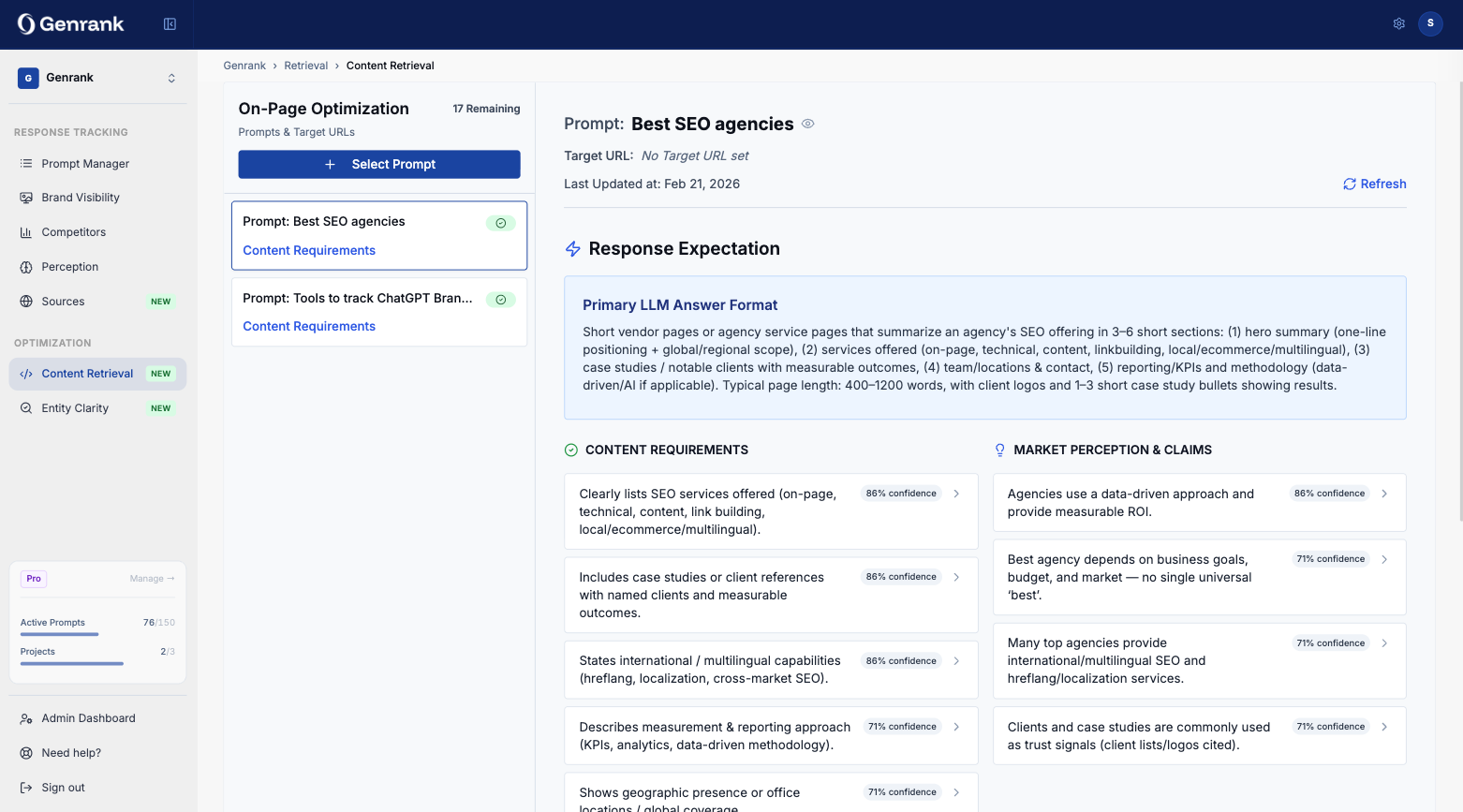Click the Brand Visibility sidebar icon
The height and width of the screenshot is (812, 1463).
26,198
